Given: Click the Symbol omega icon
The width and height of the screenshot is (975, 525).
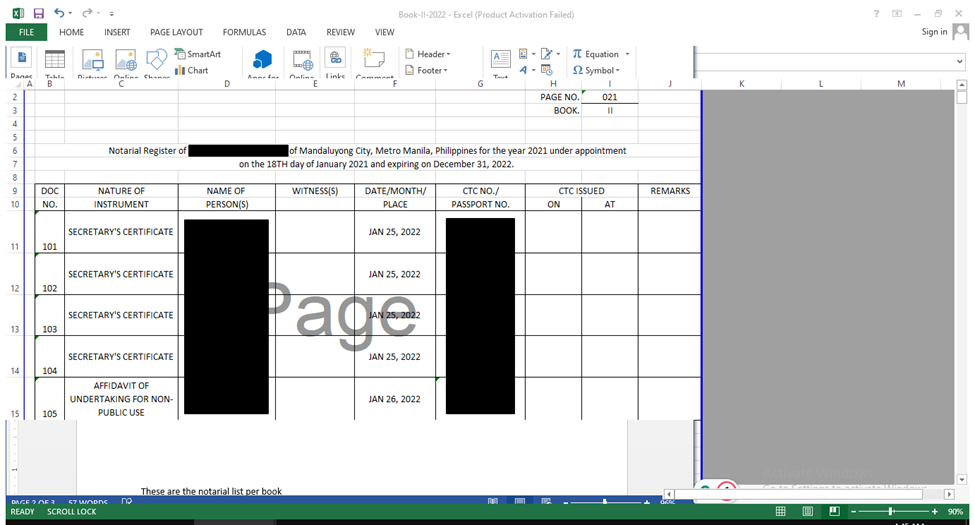Looking at the screenshot, I should click(578, 70).
